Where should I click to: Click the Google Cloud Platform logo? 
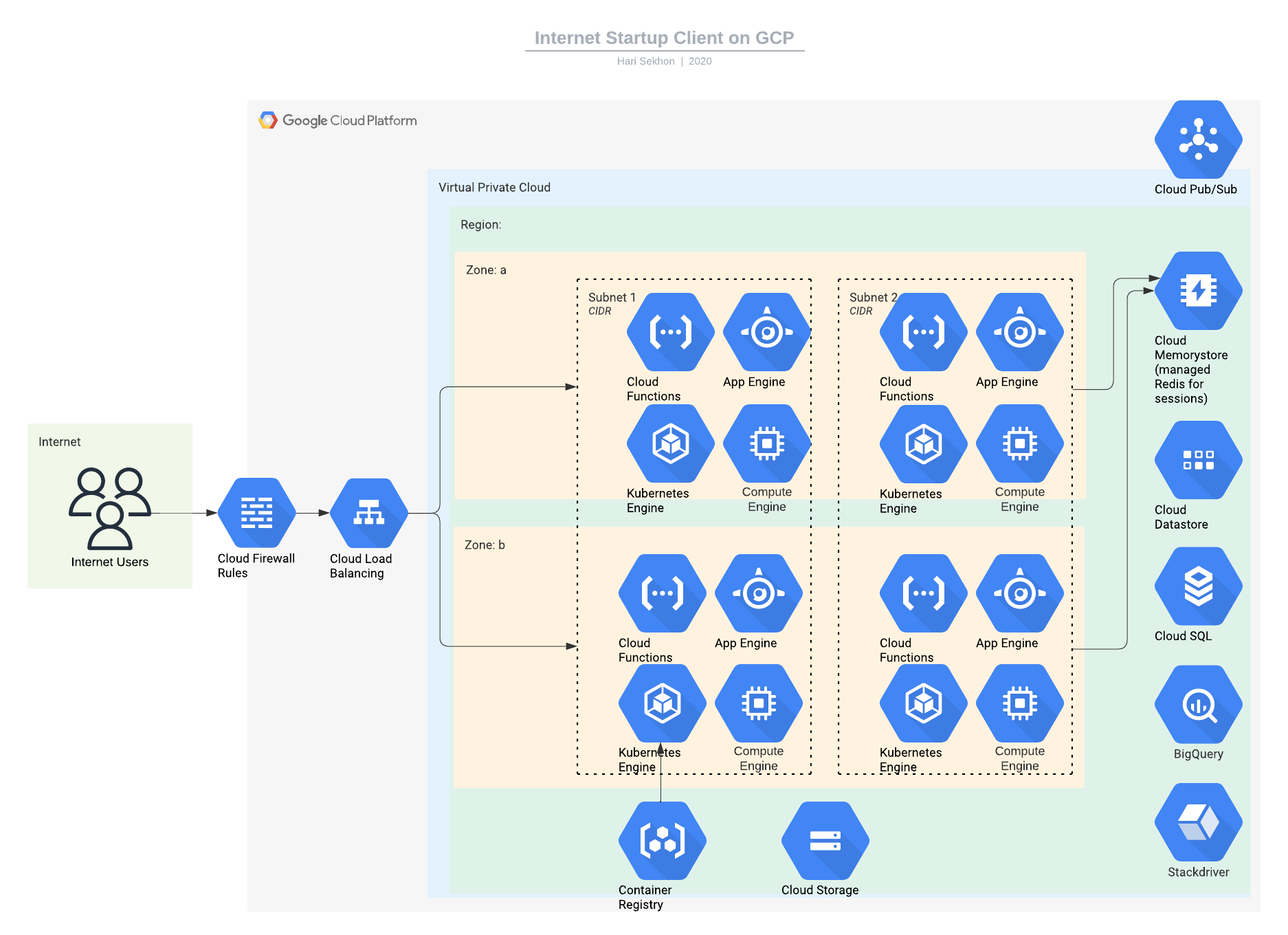click(x=337, y=120)
